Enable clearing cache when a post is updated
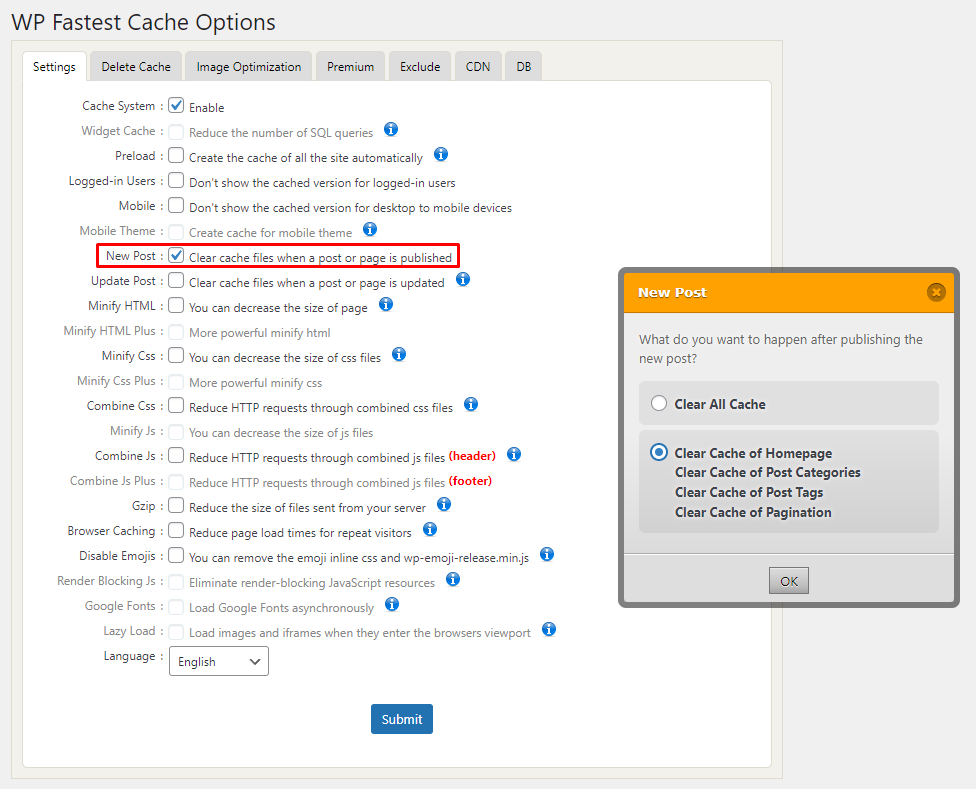 [176, 281]
